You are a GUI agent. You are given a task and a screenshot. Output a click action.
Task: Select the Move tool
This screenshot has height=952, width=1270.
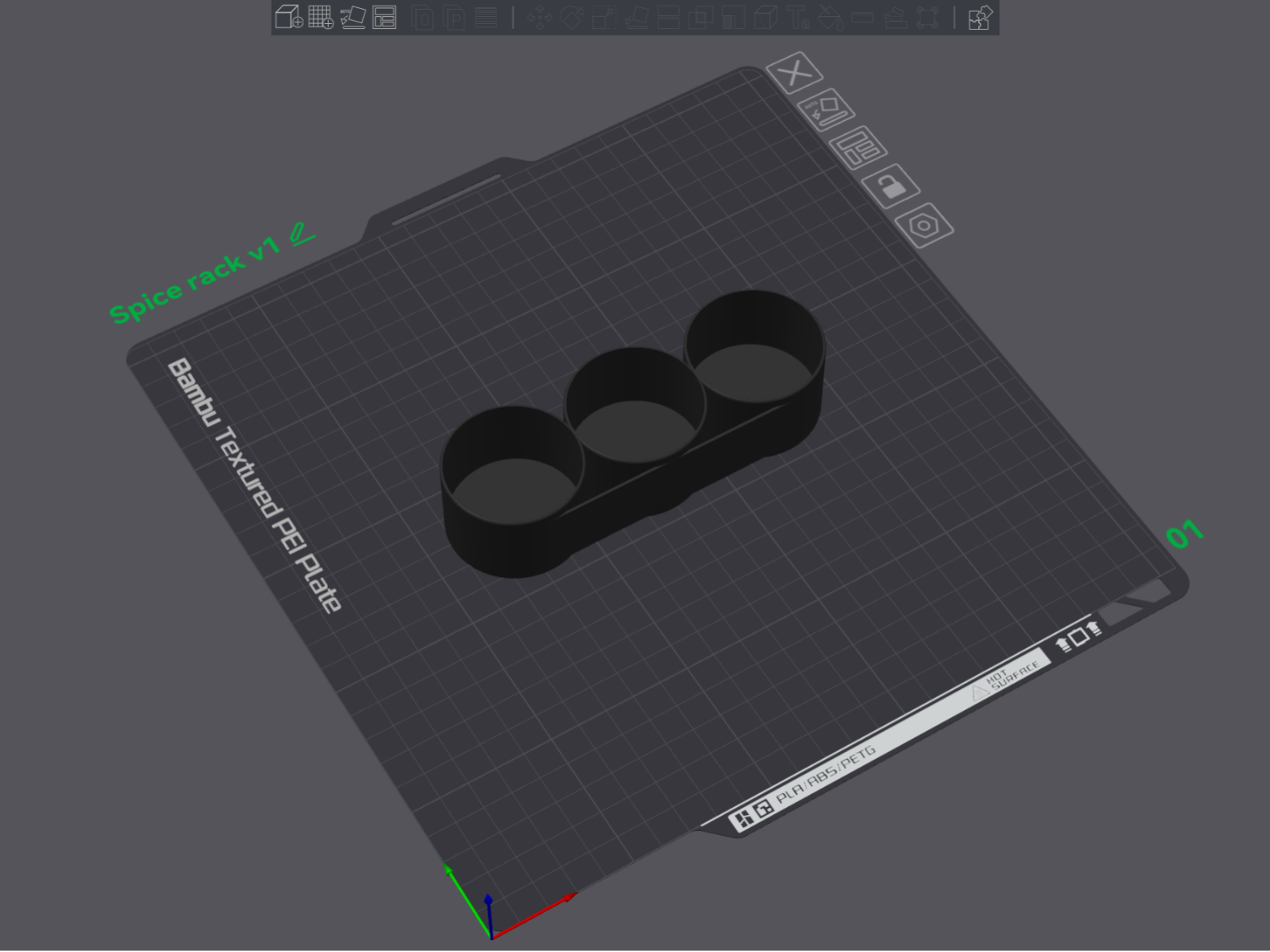[x=540, y=18]
